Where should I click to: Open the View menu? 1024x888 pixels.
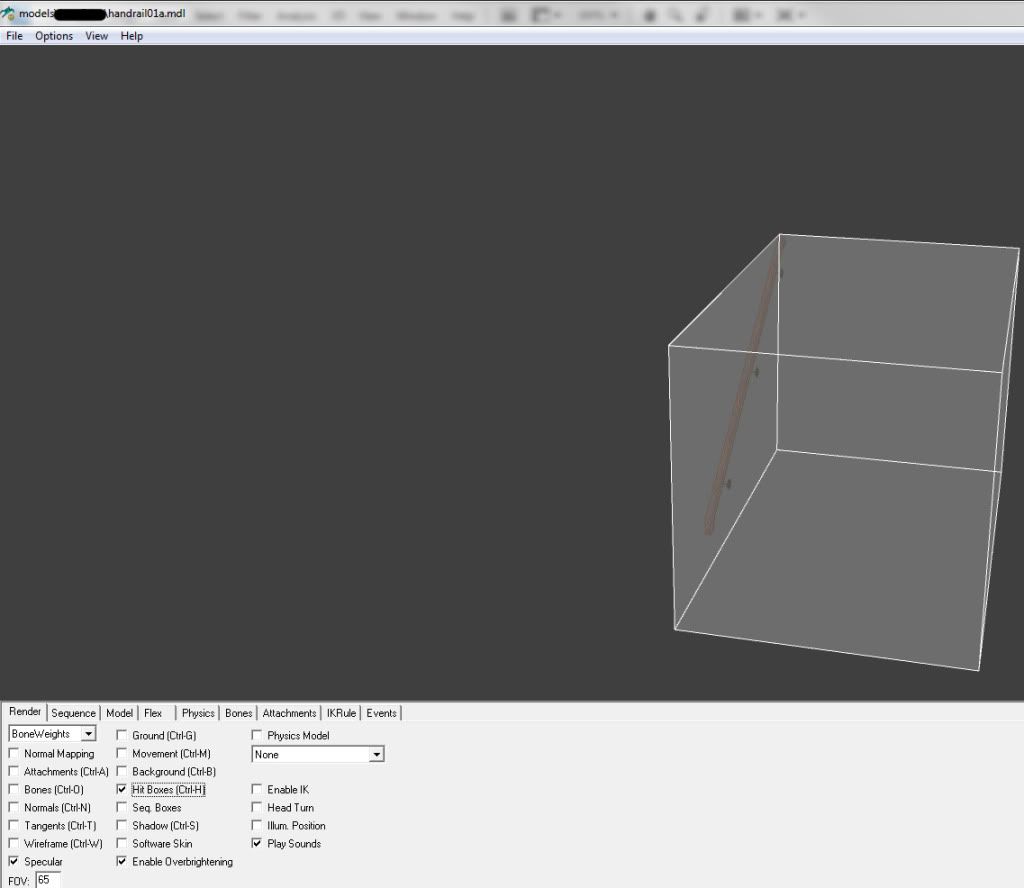tap(97, 36)
